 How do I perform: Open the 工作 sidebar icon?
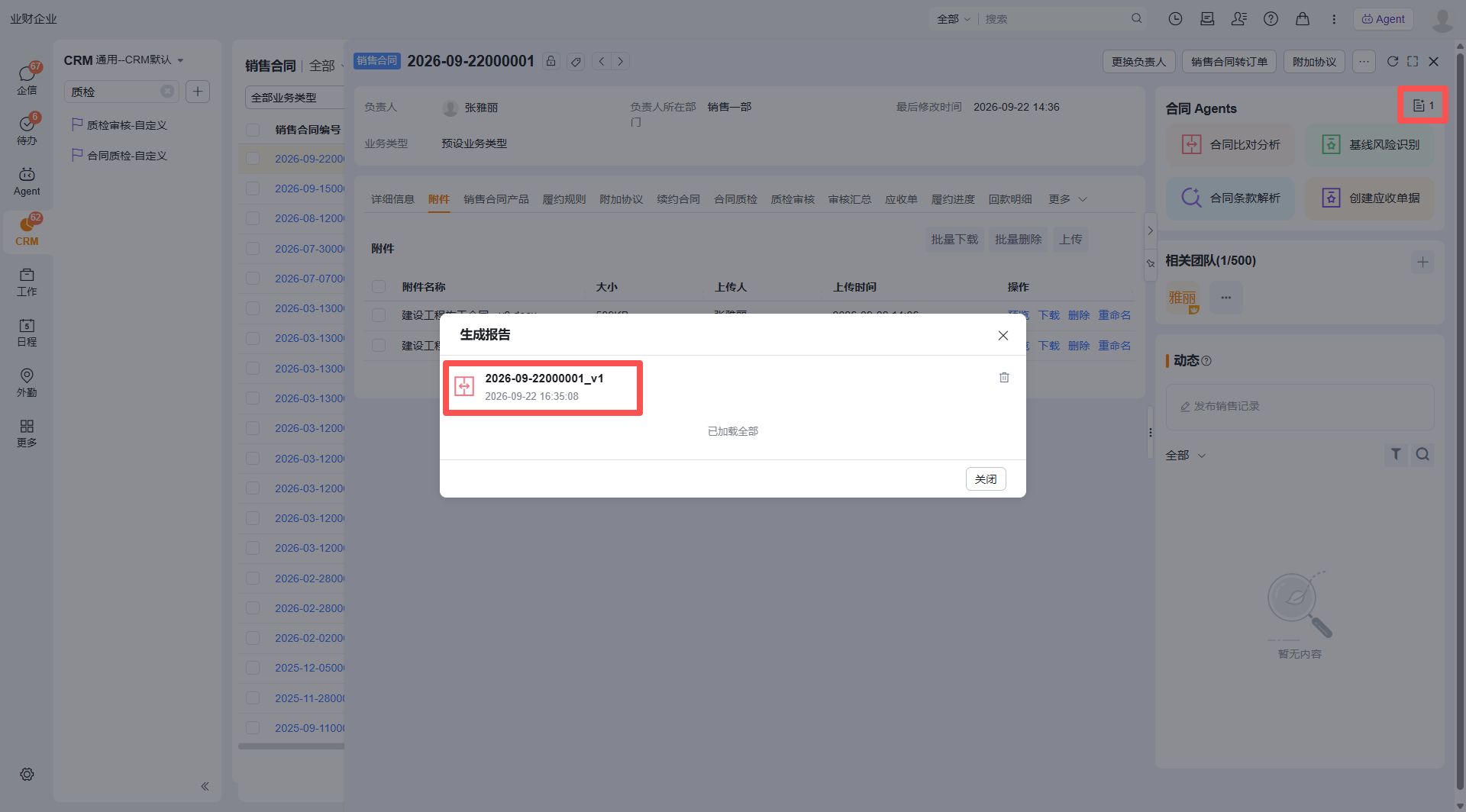coord(27,282)
